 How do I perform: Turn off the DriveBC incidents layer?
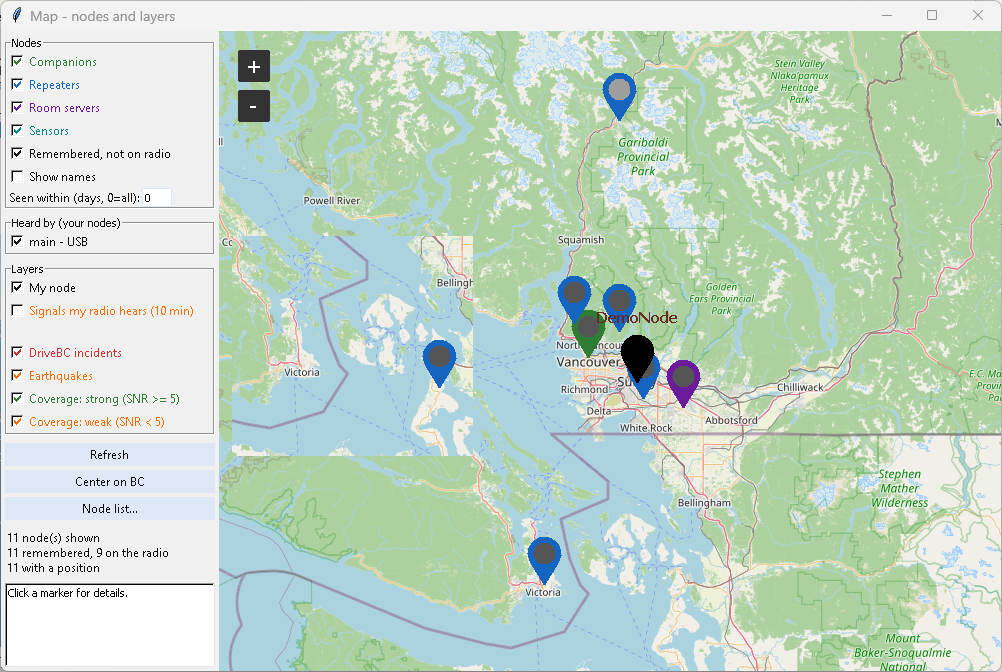(17, 353)
